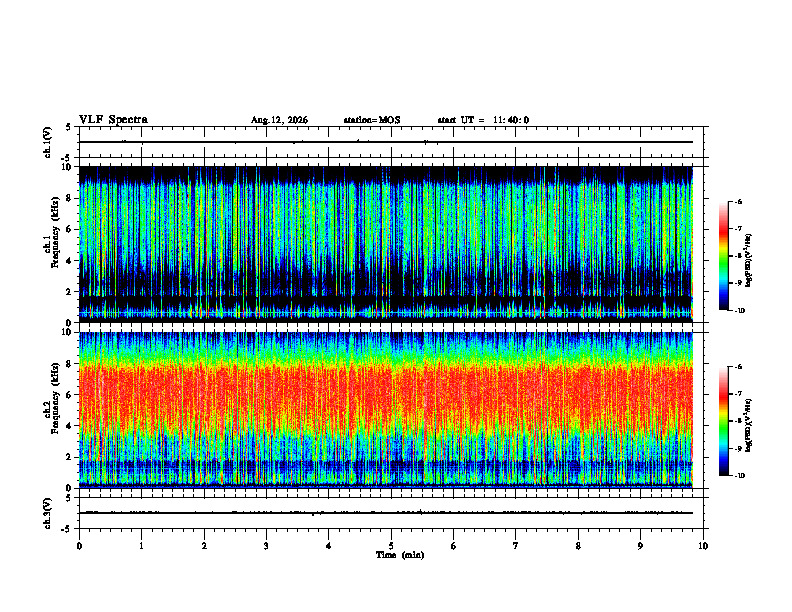This screenshot has width=792, height=612.
Task: Click time axis start tick label "0"
Action: point(79,546)
